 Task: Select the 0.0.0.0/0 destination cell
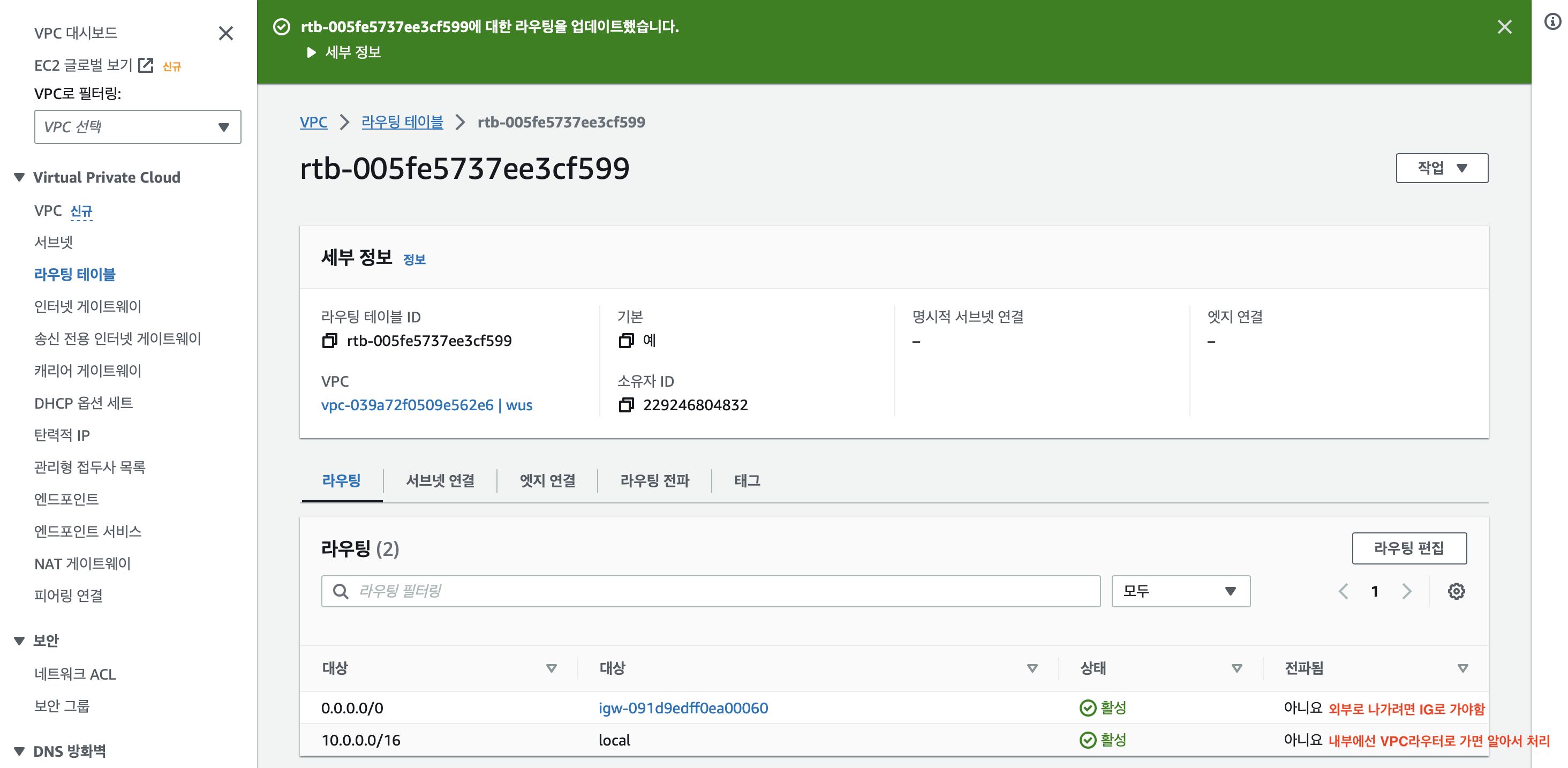(352, 708)
